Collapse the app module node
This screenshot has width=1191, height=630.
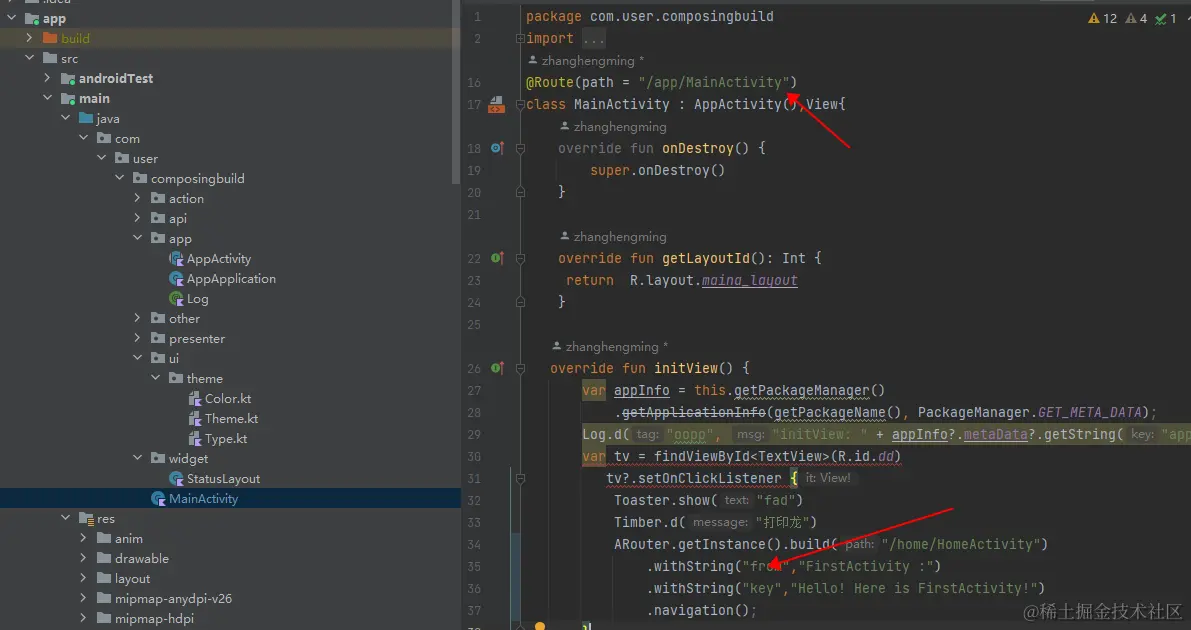click(x=11, y=18)
